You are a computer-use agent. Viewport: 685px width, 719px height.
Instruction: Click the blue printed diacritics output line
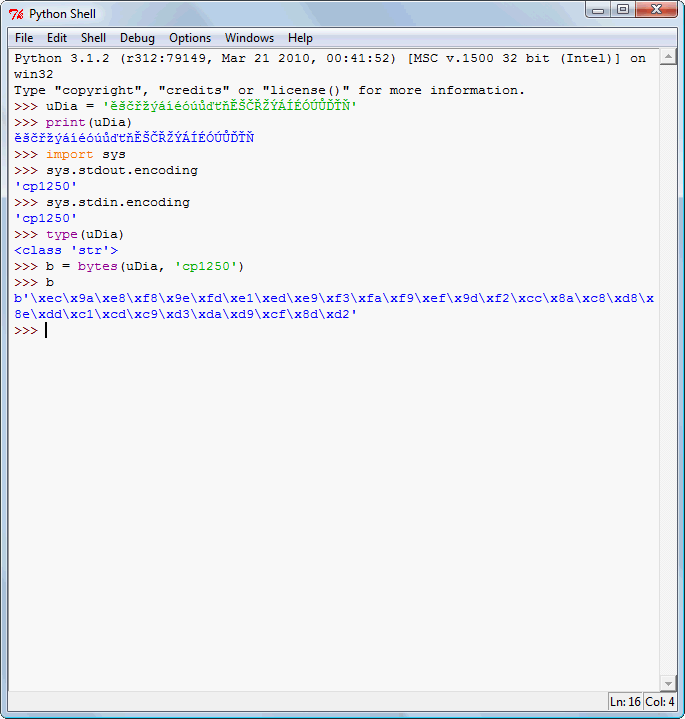(x=134, y=138)
